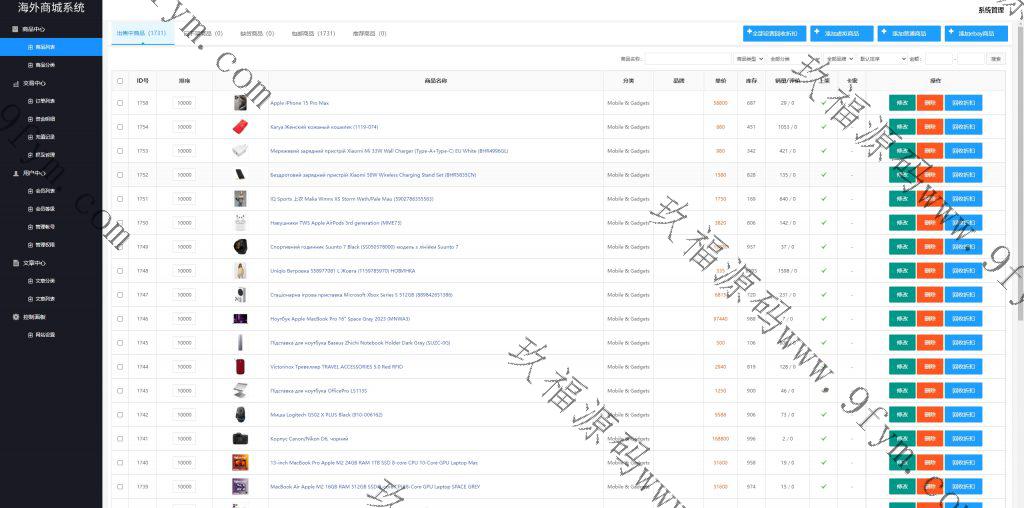Check the box for product ID 1758
This screenshot has height=508, width=1024.
pyautogui.click(x=120, y=103)
